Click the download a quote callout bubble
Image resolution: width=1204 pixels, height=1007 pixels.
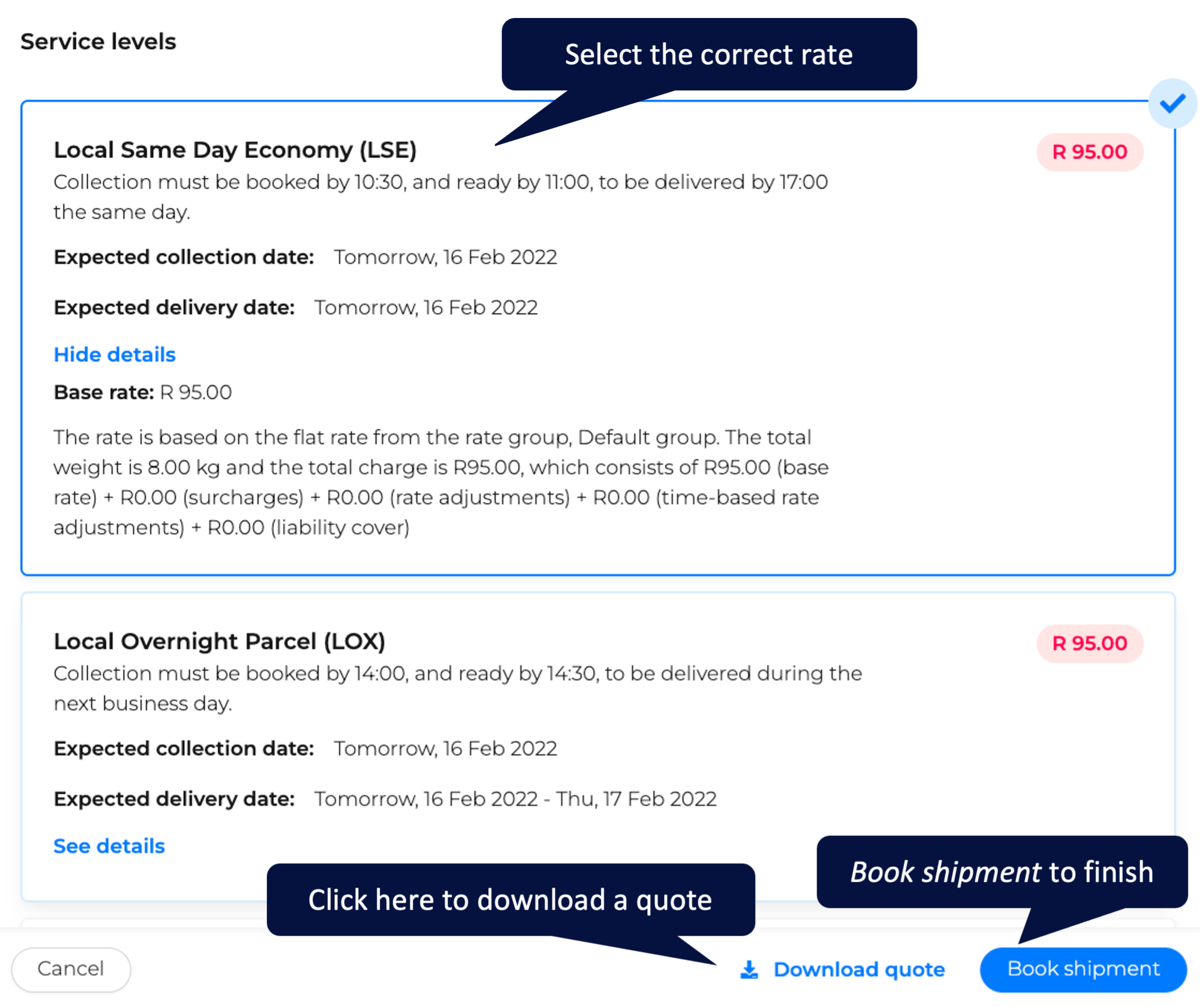point(510,900)
